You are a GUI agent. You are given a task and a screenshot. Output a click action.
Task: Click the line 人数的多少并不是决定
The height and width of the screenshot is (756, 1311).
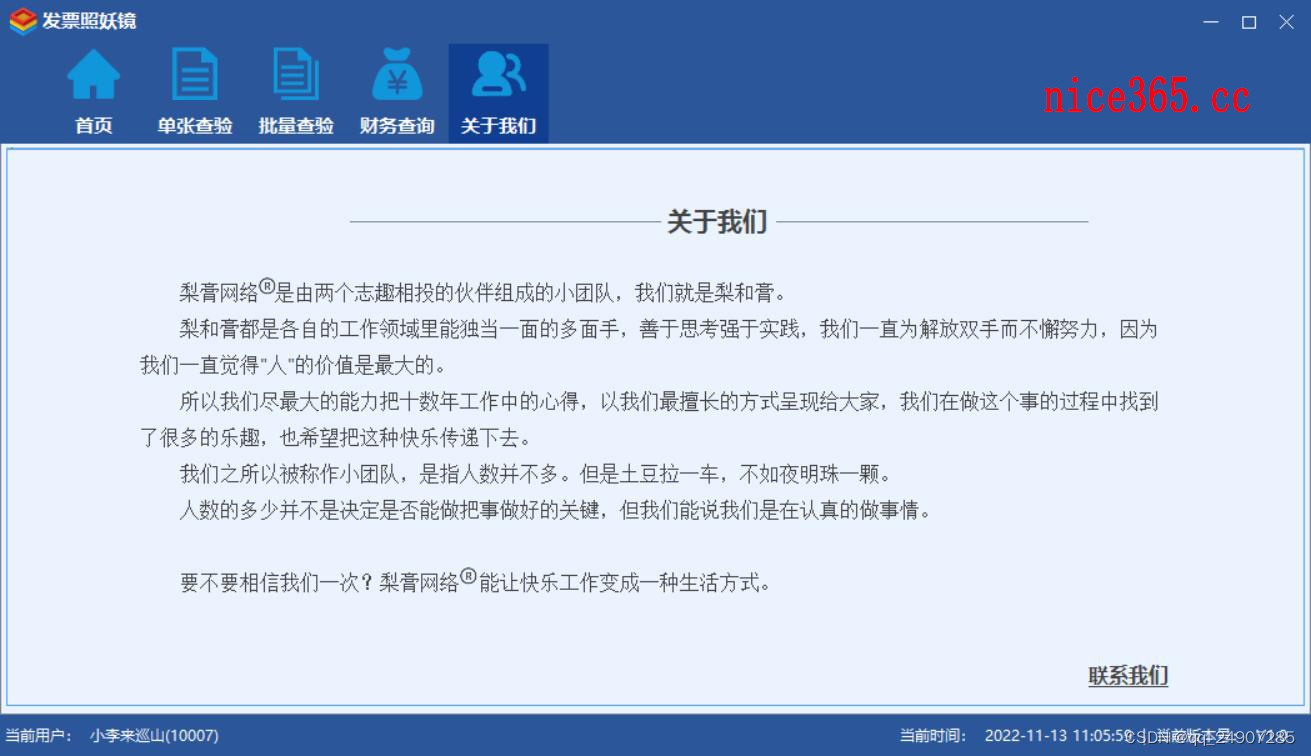point(556,510)
